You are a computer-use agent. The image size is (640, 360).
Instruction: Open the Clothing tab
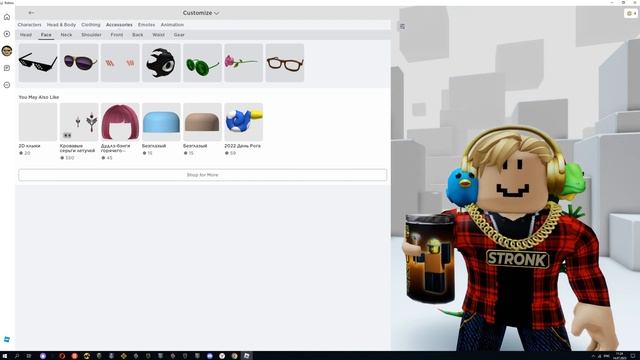pyautogui.click(x=91, y=25)
